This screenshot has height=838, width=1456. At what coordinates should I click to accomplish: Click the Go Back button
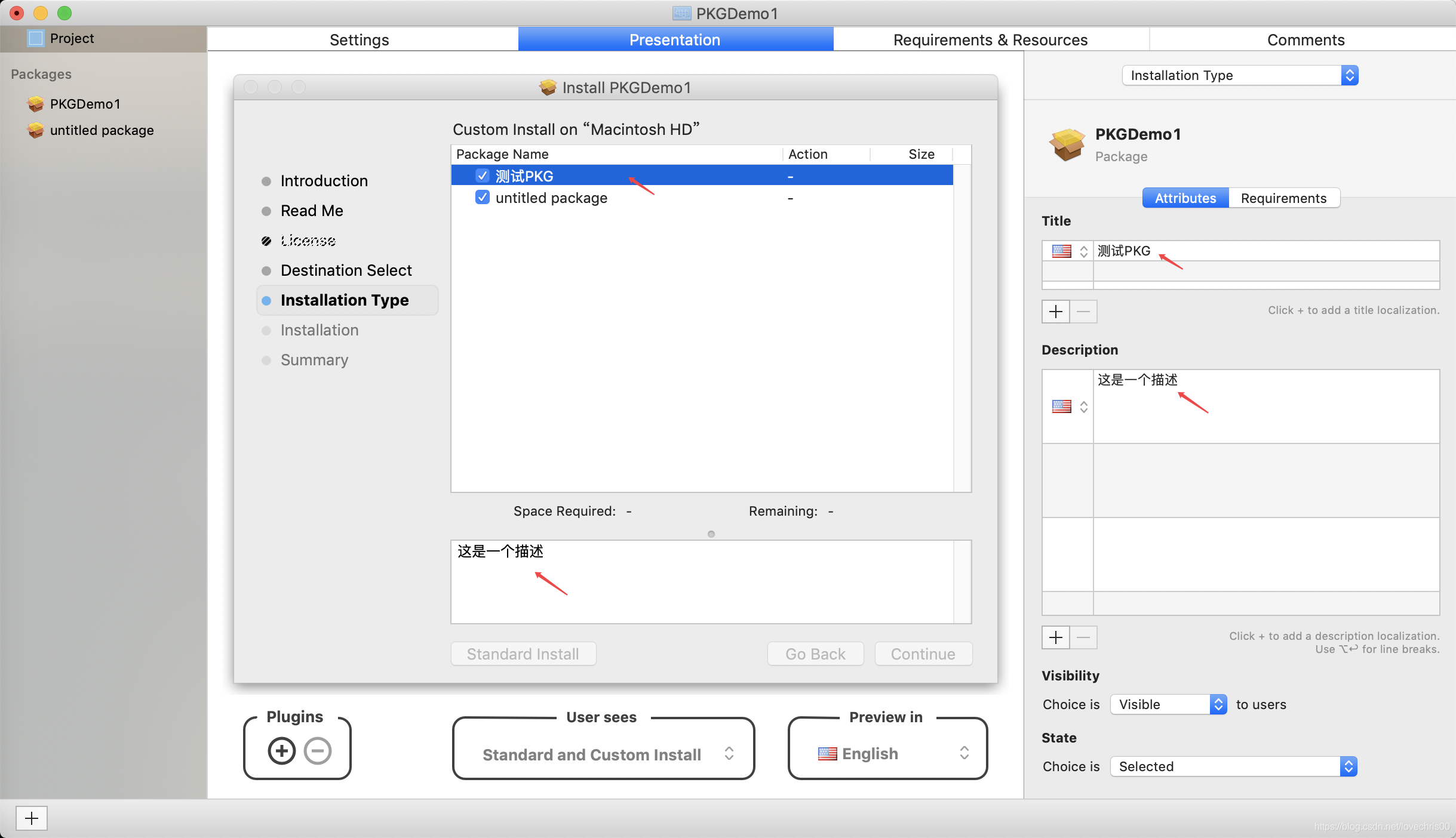tap(816, 654)
